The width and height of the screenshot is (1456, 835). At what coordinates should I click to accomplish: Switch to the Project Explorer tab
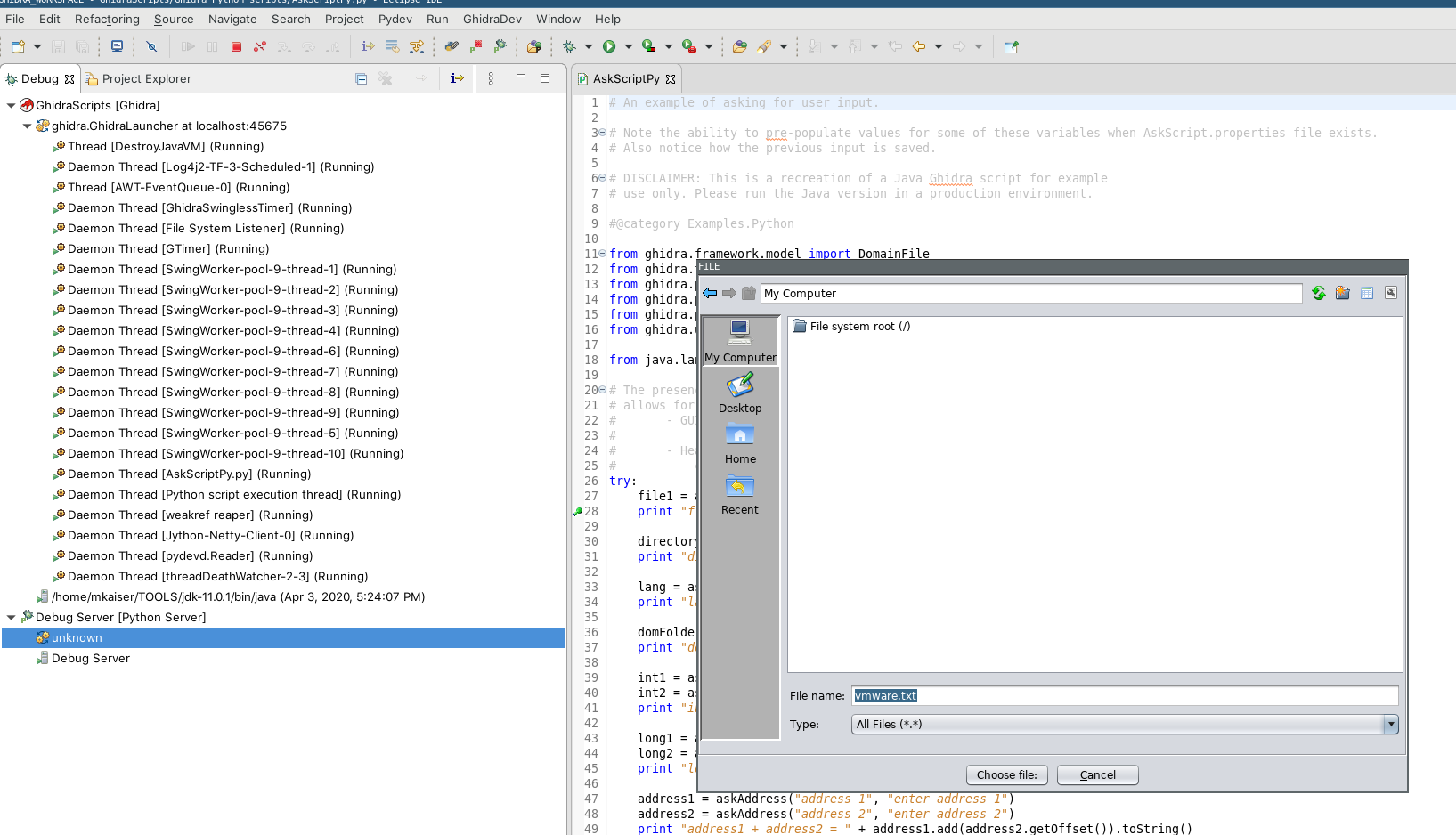[x=146, y=79]
